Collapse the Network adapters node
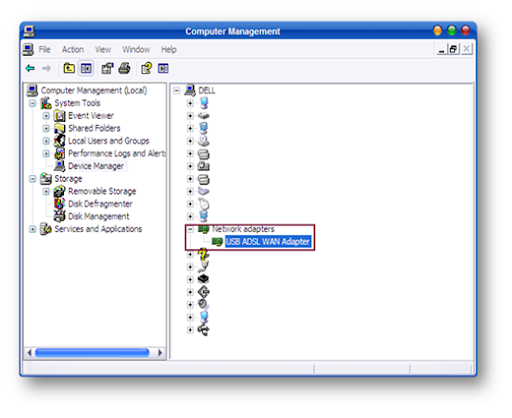 click(190, 229)
